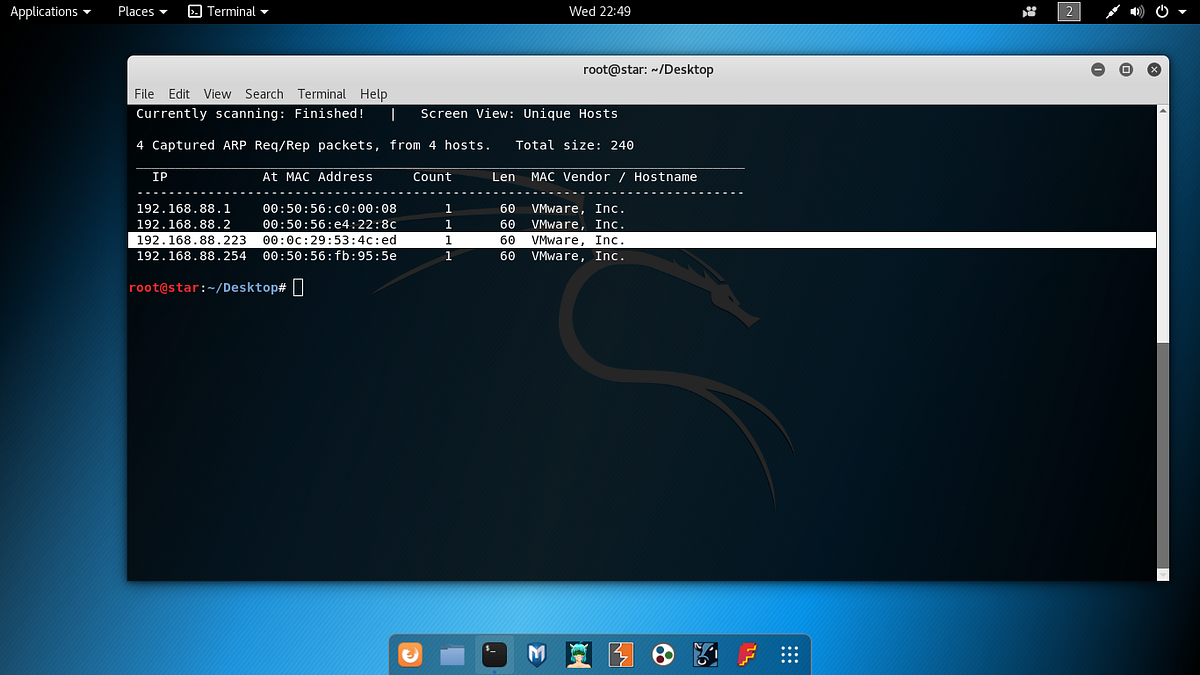Open Metasploit Framework from the dock
Viewport: 1200px width, 675px height.
click(x=537, y=655)
